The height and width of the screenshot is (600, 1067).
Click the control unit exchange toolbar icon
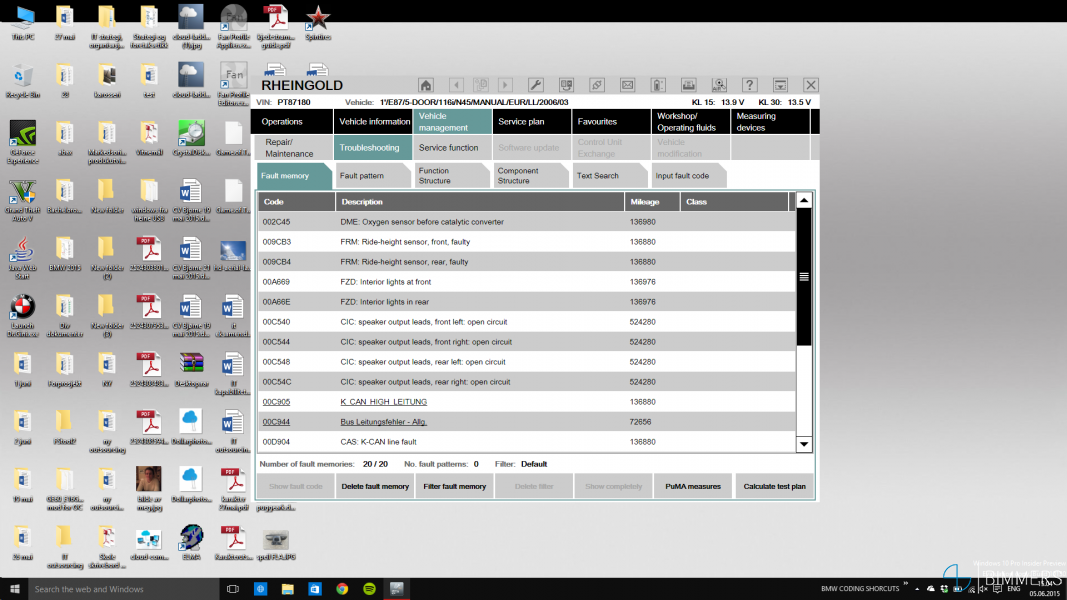click(x=566, y=85)
